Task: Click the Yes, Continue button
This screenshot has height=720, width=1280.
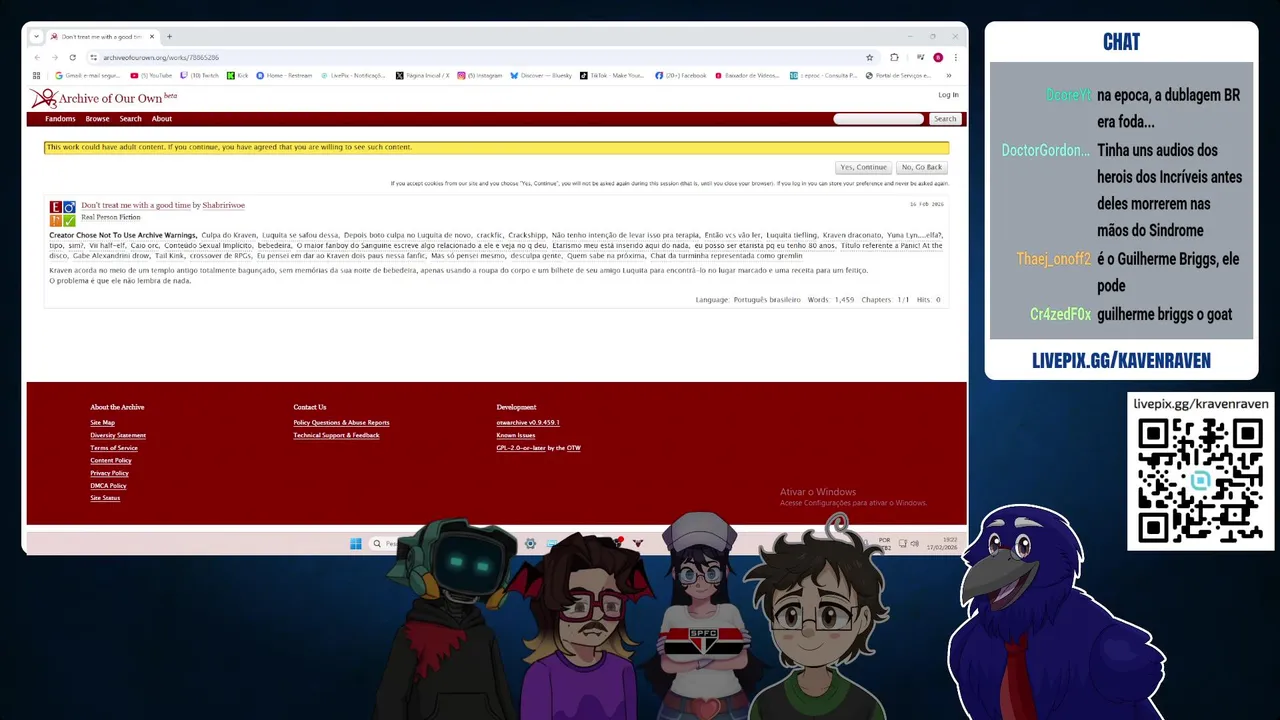Action: [x=864, y=167]
